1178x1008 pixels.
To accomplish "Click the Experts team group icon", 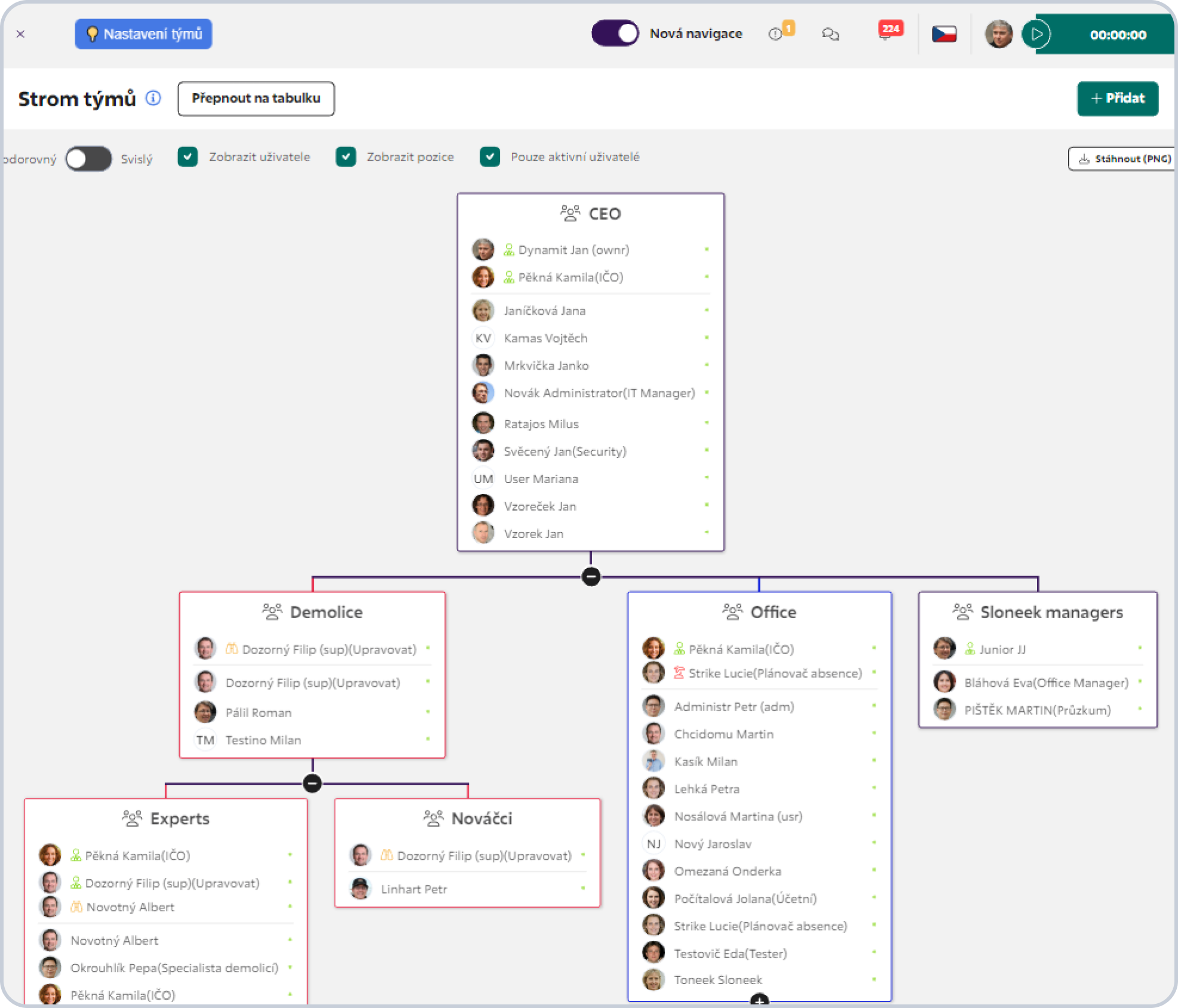I will (132, 818).
